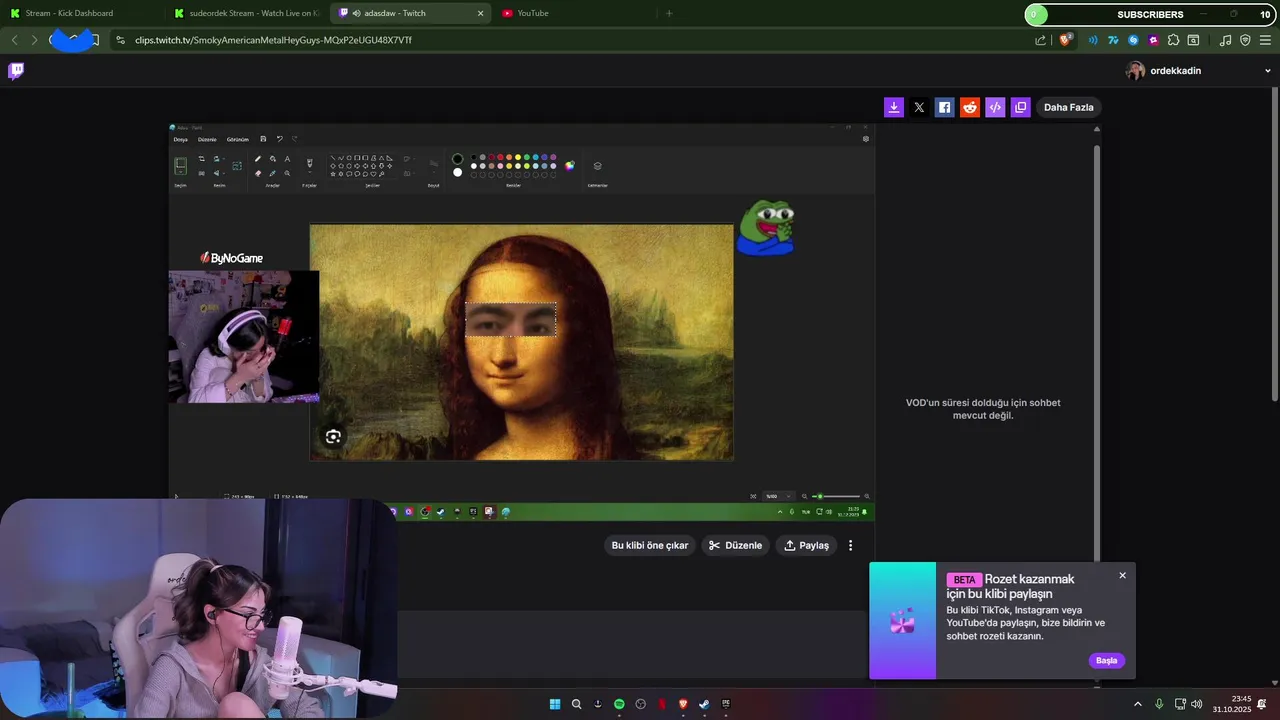
Task: Click the green microphone tray icon
Action: 1159,704
